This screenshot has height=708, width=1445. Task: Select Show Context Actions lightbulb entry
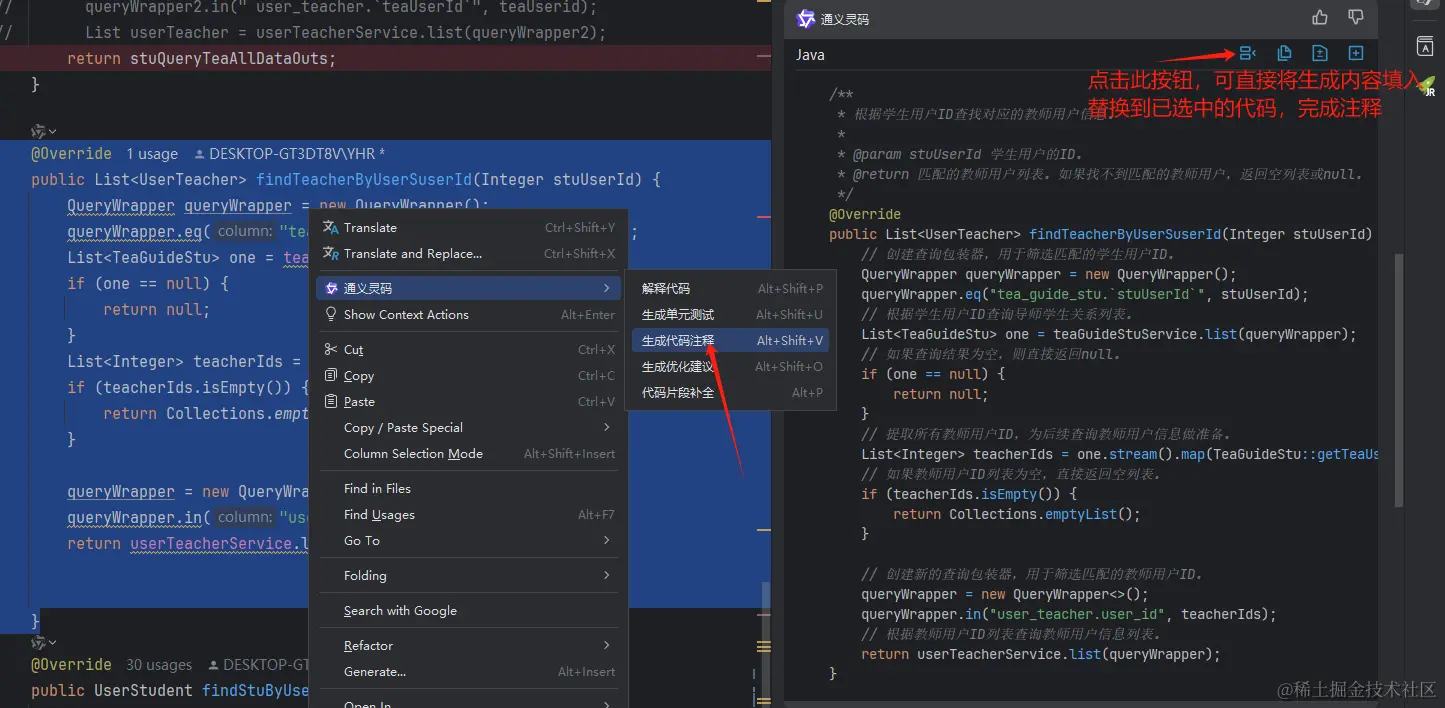[x=468, y=314]
